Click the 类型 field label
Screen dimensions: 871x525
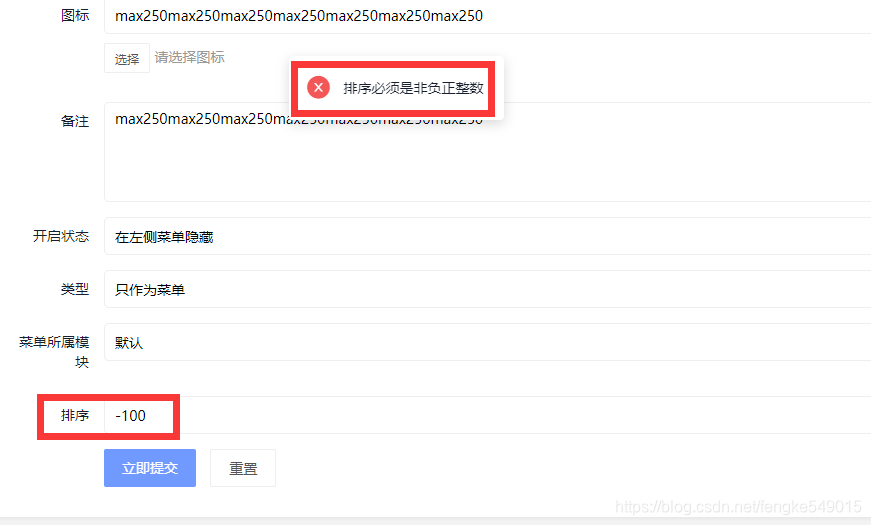tap(75, 289)
